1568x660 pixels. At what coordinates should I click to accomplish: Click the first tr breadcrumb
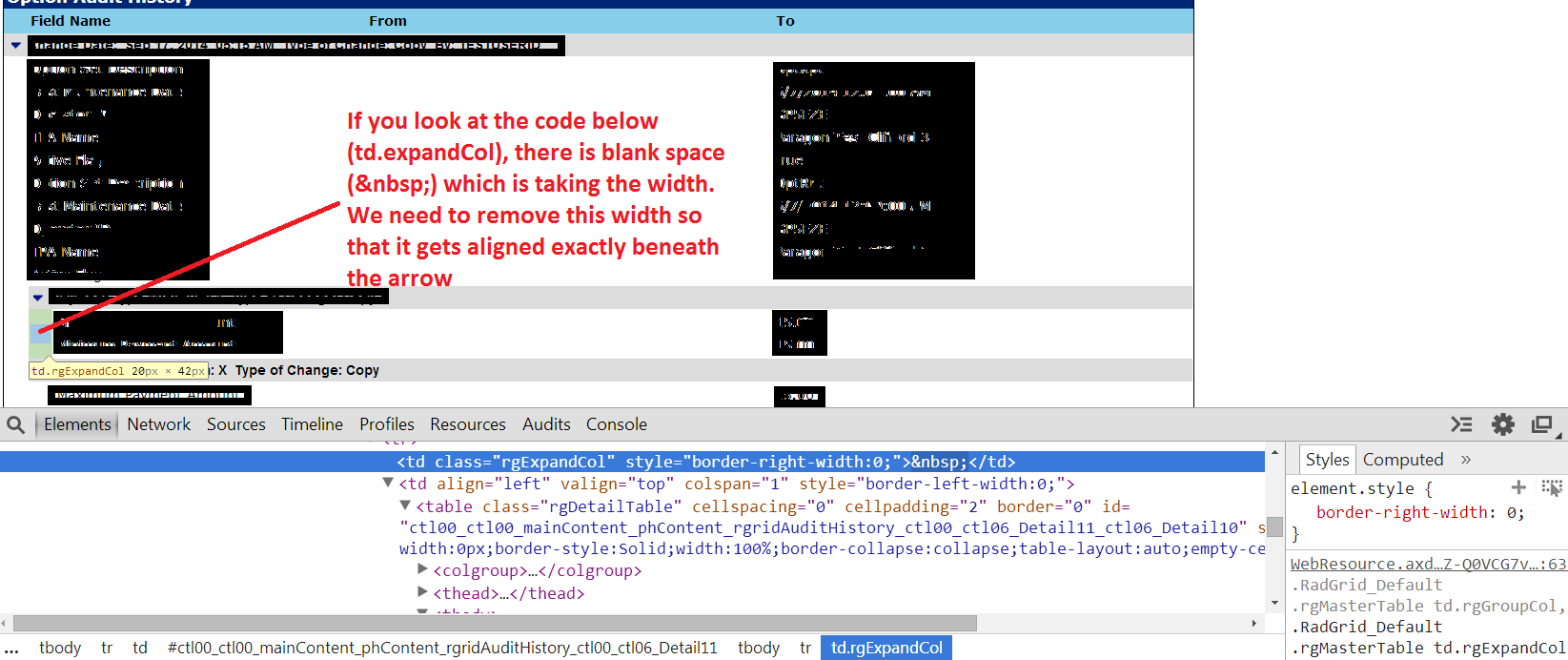(x=107, y=648)
